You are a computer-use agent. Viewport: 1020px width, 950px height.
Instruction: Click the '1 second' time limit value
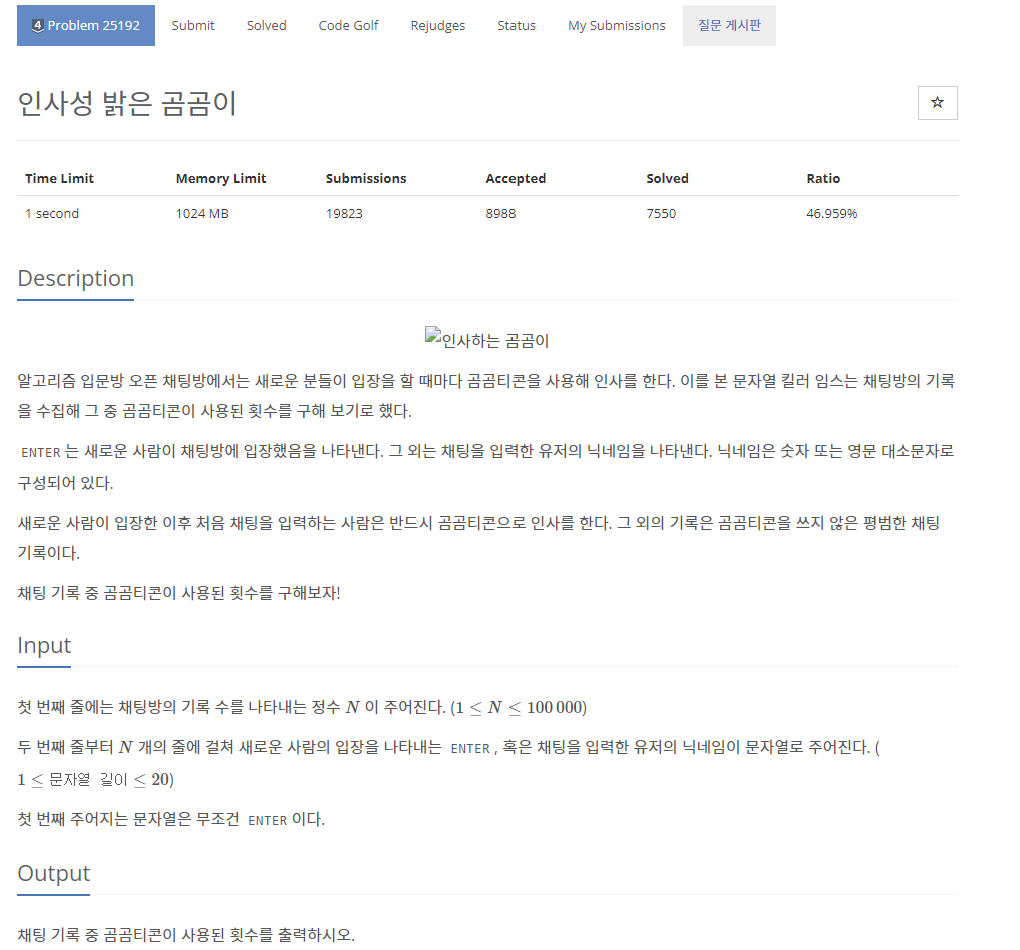[52, 213]
